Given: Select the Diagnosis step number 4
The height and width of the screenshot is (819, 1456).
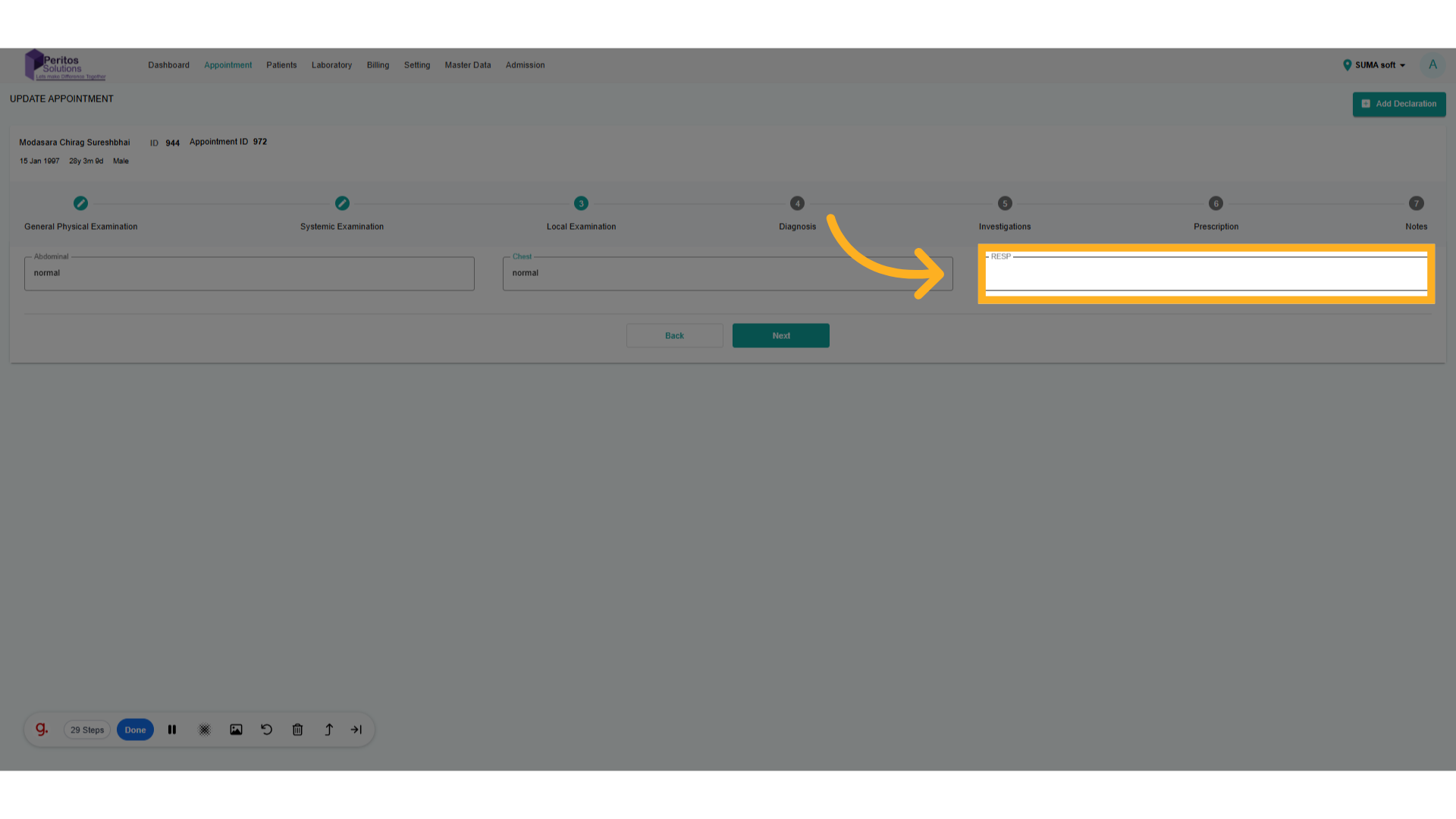Looking at the screenshot, I should click(x=797, y=203).
